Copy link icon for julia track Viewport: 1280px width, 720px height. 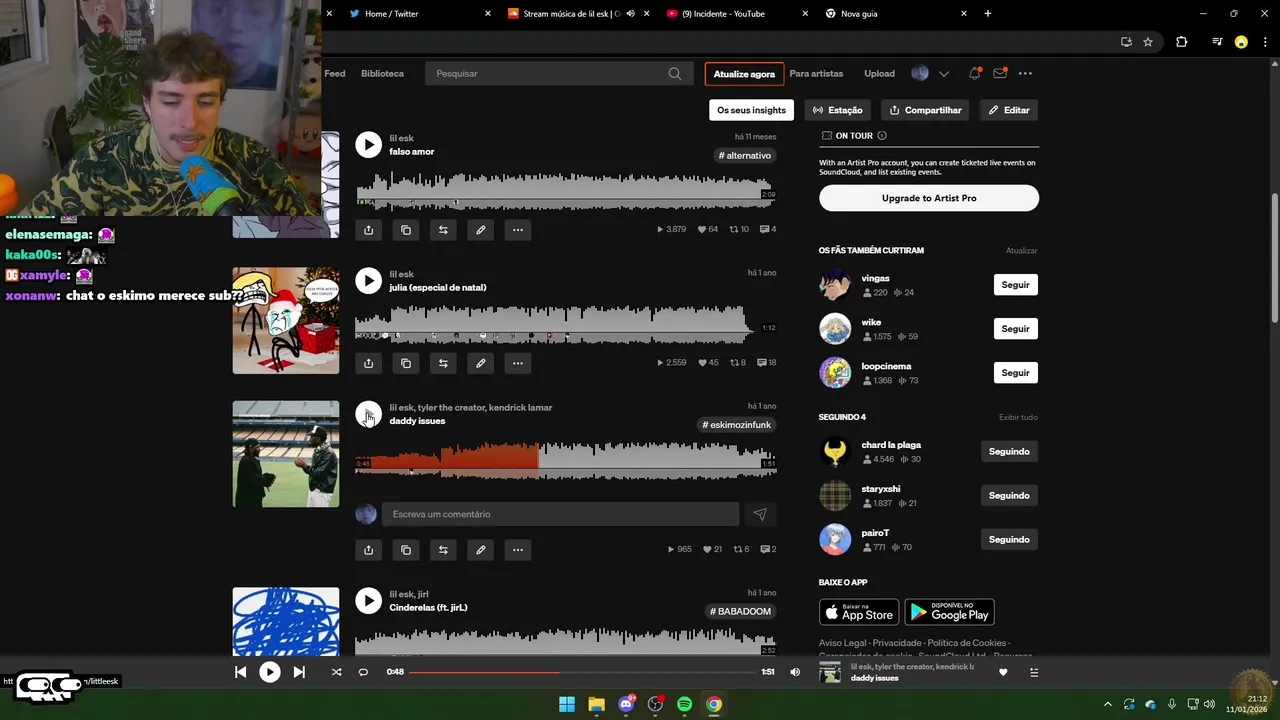pos(406,363)
